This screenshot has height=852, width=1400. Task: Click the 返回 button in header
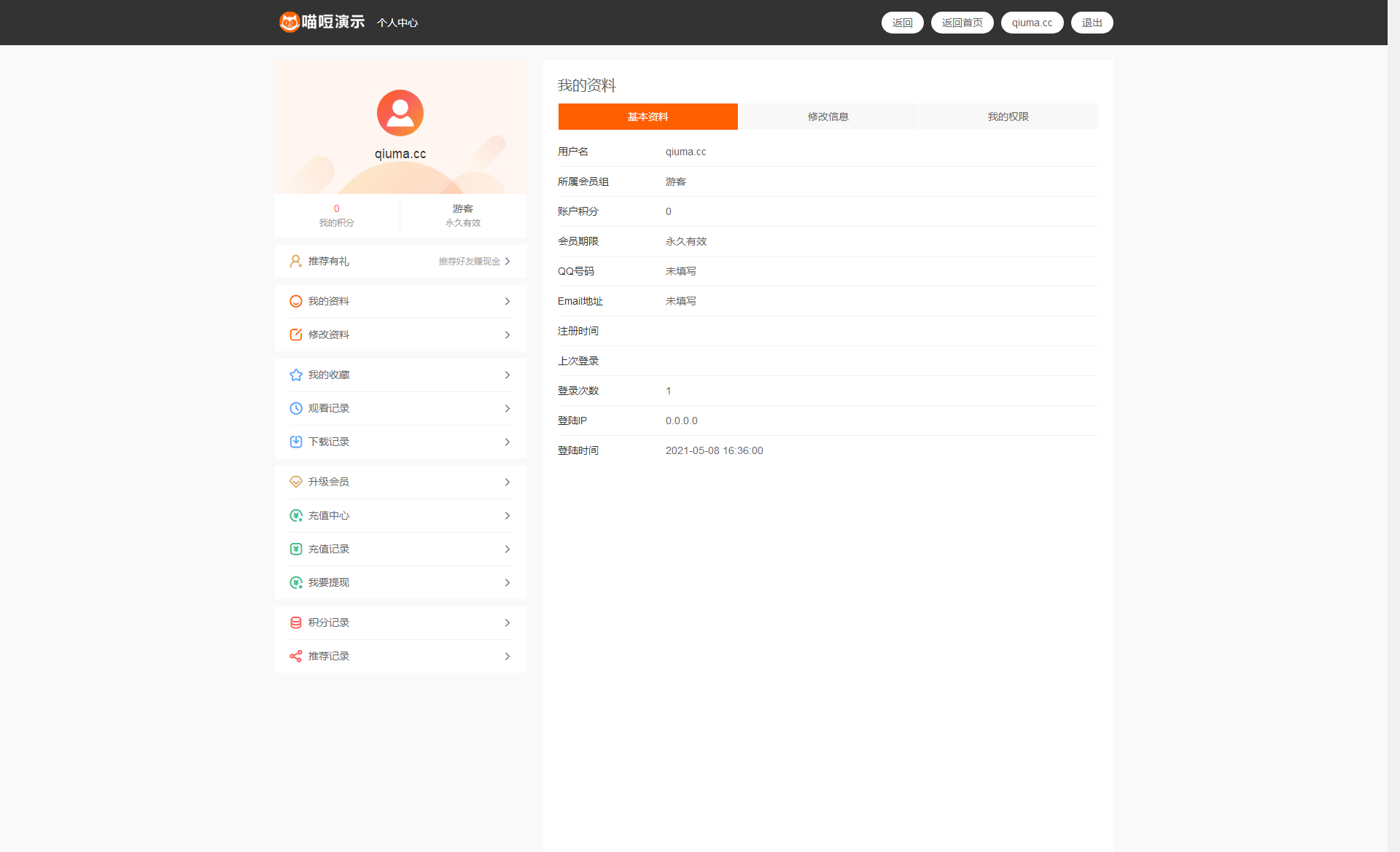(902, 23)
